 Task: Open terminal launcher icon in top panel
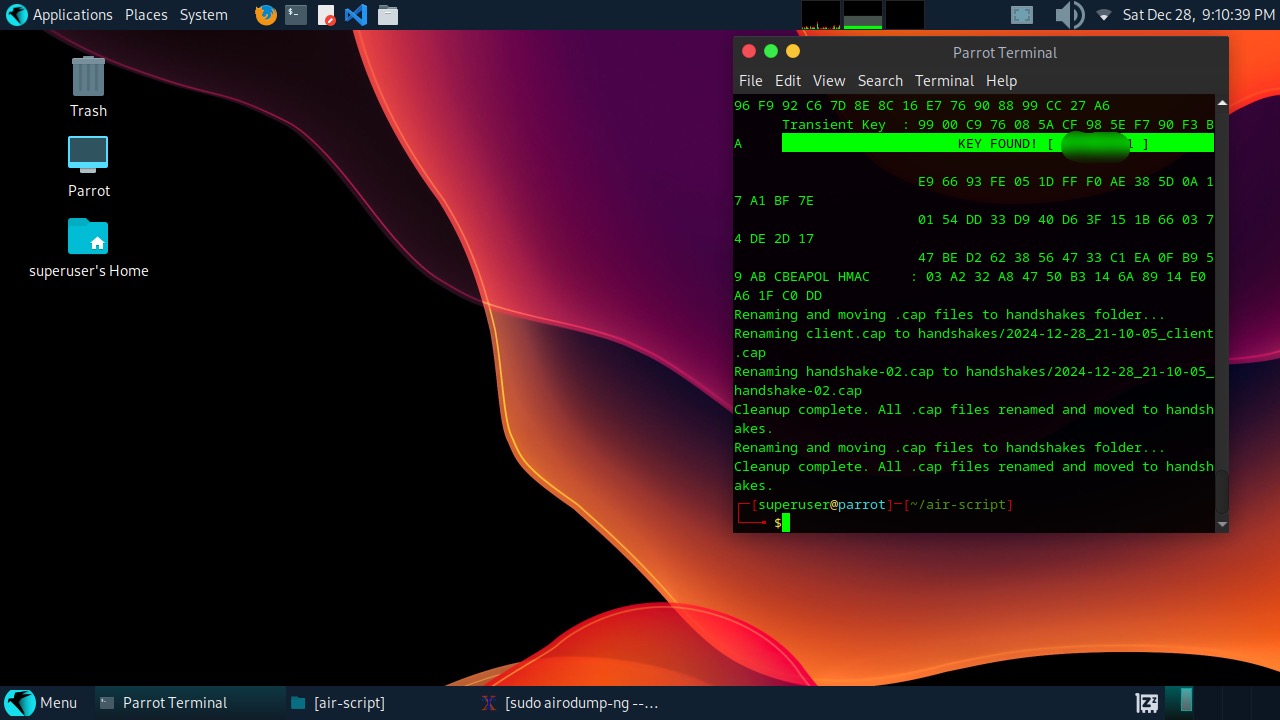click(x=295, y=15)
